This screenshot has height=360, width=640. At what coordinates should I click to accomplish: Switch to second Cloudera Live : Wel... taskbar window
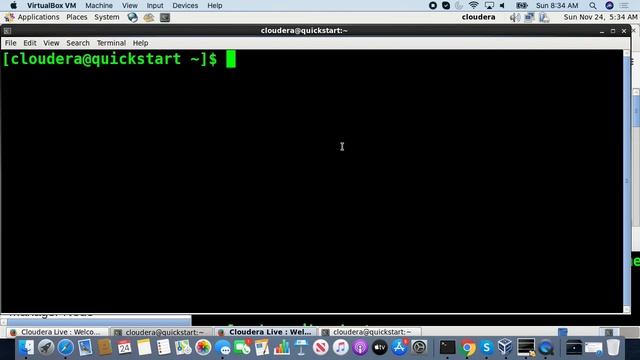tap(266, 332)
